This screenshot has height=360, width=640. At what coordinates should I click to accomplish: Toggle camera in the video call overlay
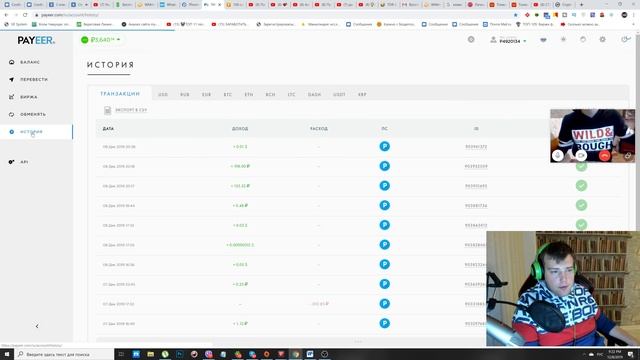click(x=581, y=155)
